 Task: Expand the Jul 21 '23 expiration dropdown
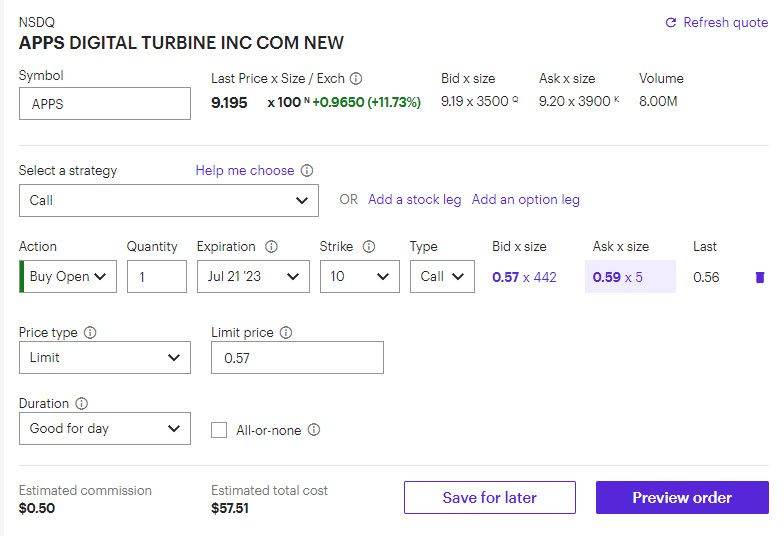pos(253,277)
